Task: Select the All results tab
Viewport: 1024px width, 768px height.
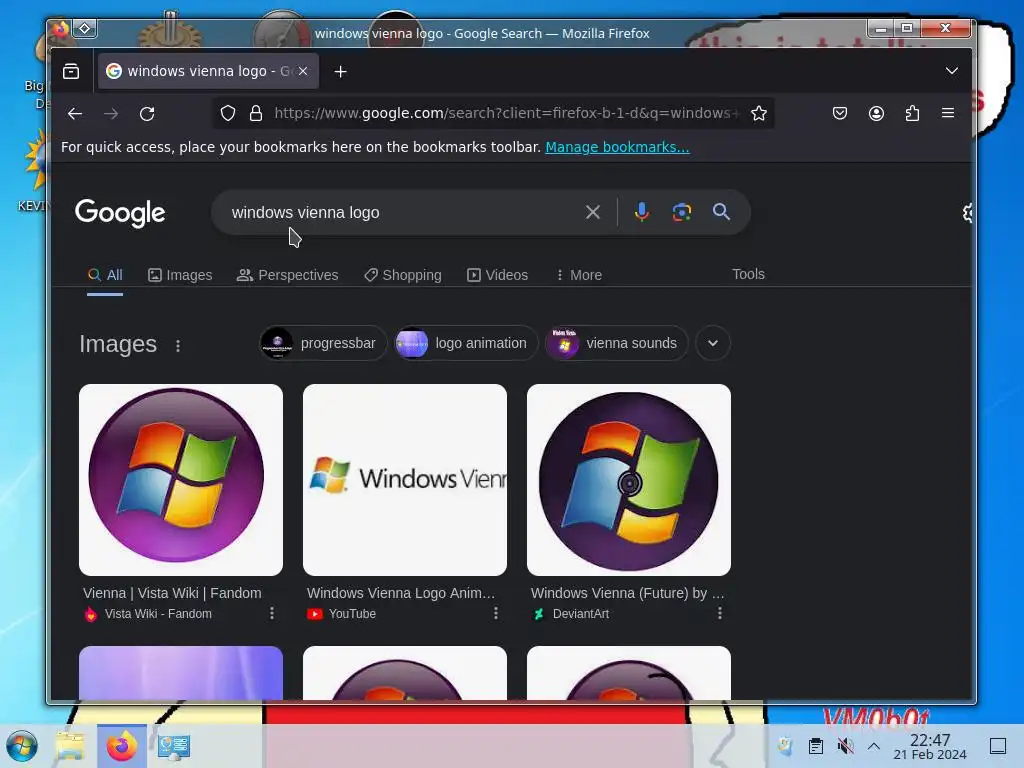Action: 105,275
